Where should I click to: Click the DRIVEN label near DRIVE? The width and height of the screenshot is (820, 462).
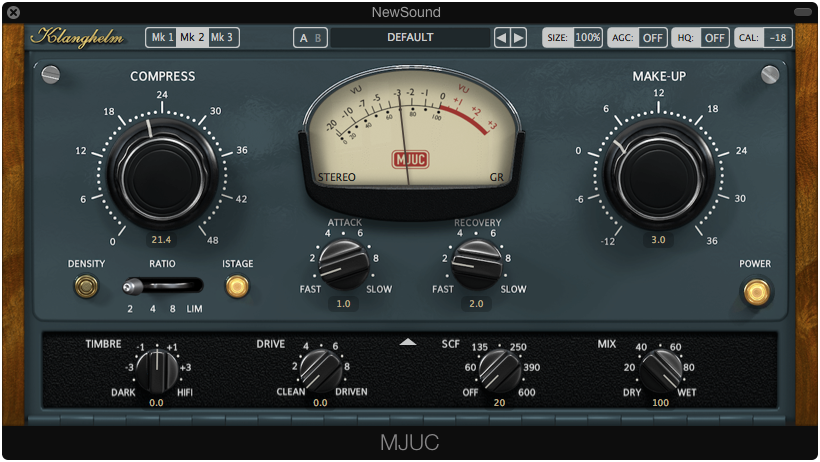351,391
